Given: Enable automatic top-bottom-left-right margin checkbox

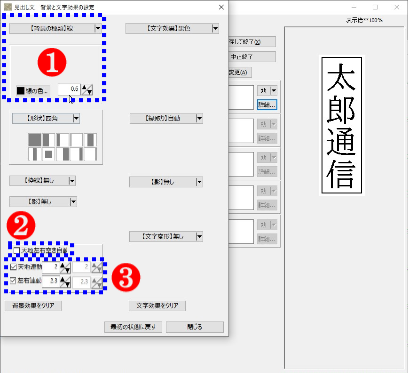Looking at the screenshot, I should pos(16,250).
